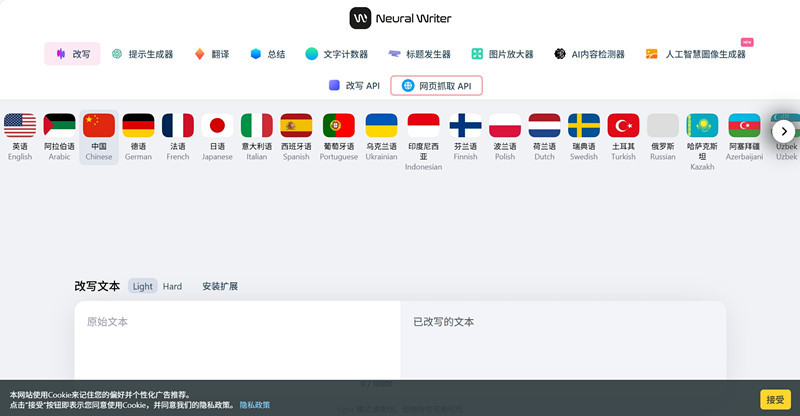Image resolution: width=800 pixels, height=416 pixels.
Task: Click into the 原始文本 input area
Action: tap(237, 340)
